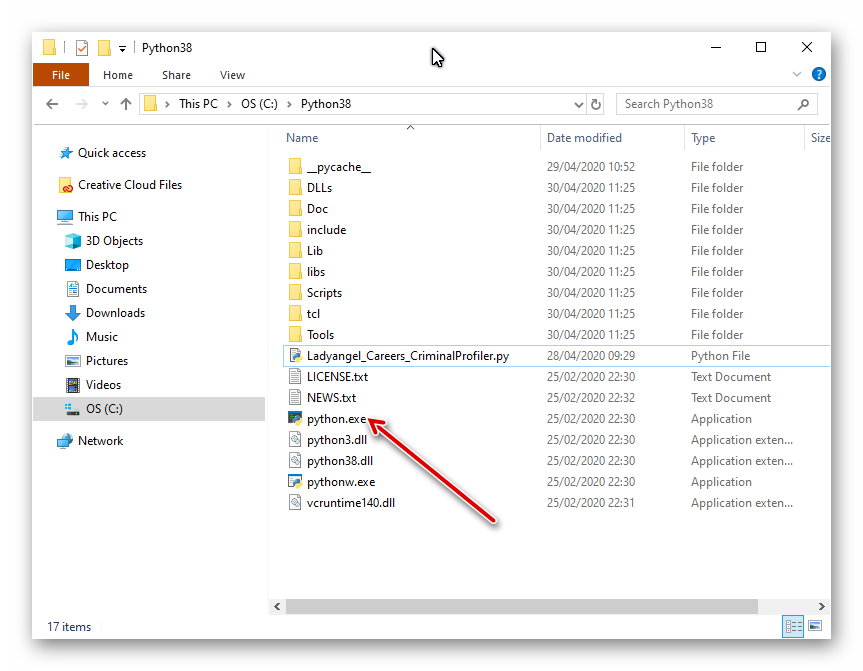Open the Recent locations dropdown arrow
863x671 pixels.
[105, 103]
